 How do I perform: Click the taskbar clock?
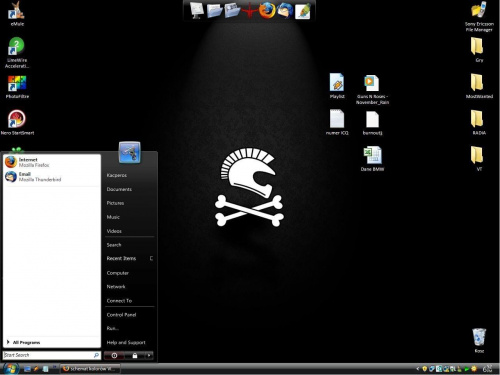click(x=487, y=369)
